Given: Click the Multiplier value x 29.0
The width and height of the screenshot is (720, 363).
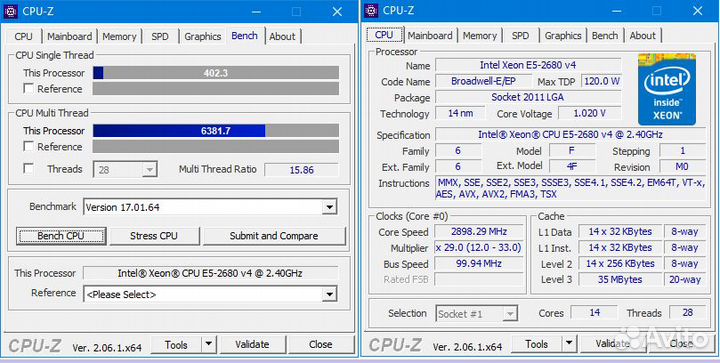Looking at the screenshot, I should [479, 248].
